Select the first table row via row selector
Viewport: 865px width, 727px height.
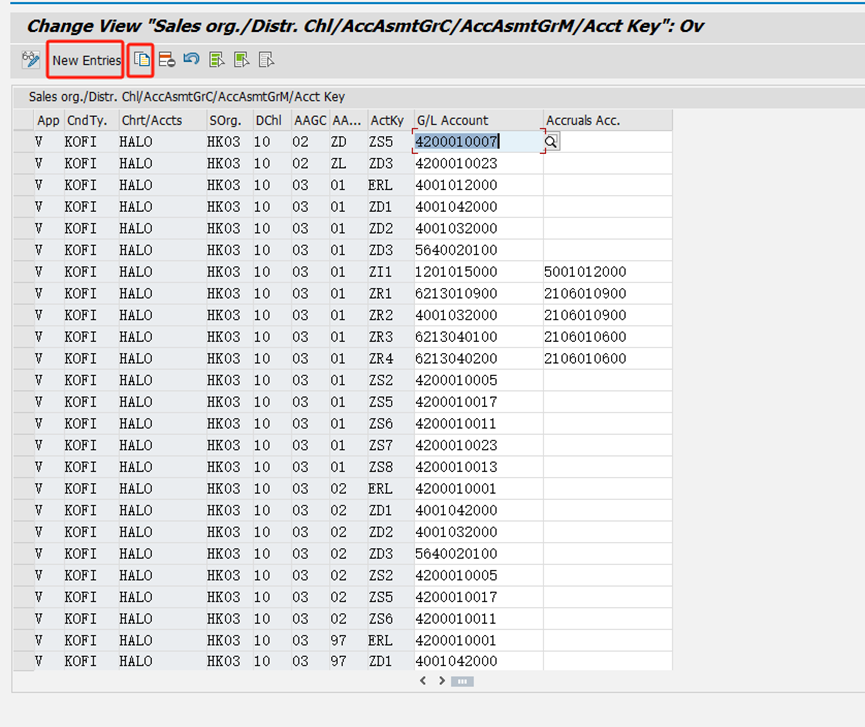(x=24, y=142)
